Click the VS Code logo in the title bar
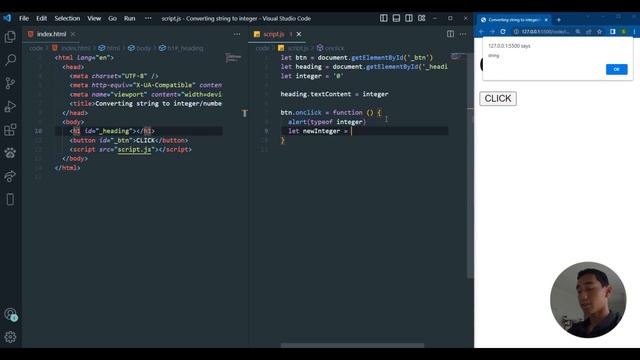 (7, 18)
